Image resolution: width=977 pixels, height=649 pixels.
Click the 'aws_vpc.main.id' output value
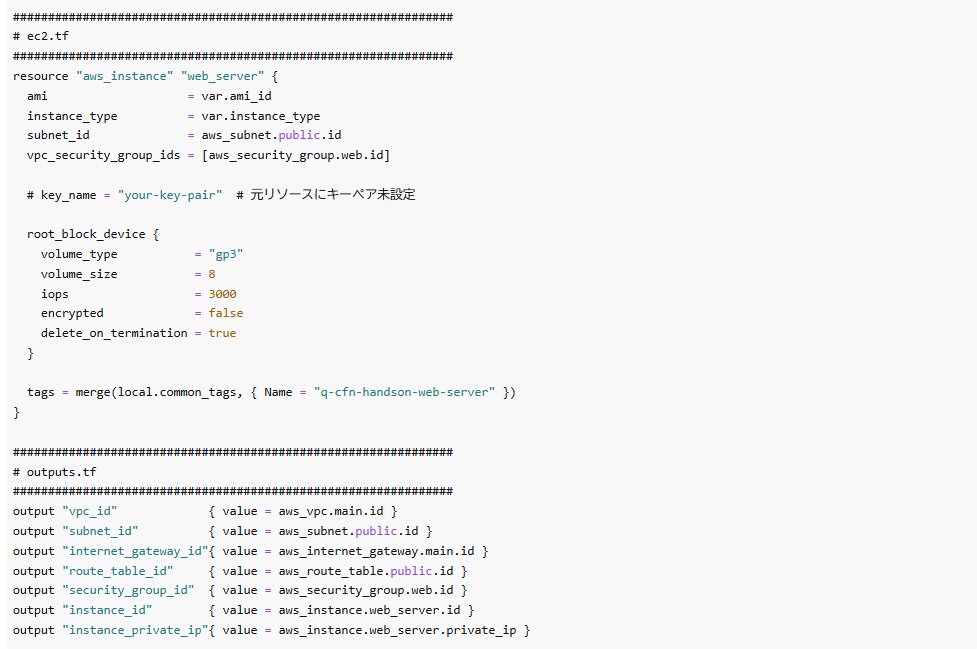point(331,511)
